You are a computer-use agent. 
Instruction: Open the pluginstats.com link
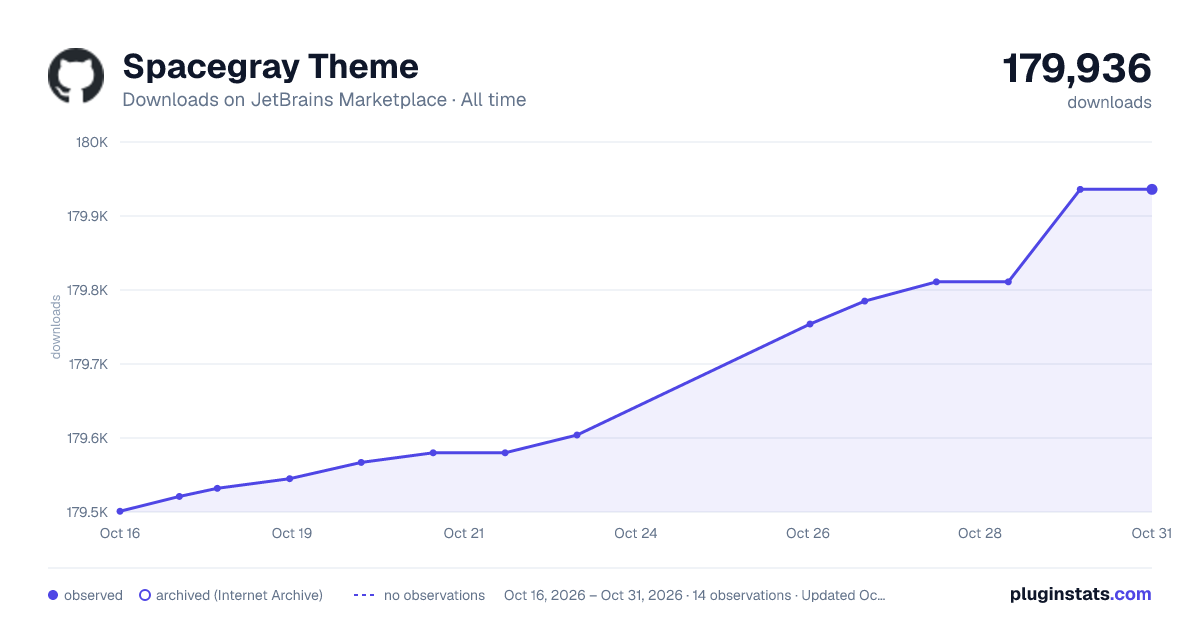point(1081,594)
